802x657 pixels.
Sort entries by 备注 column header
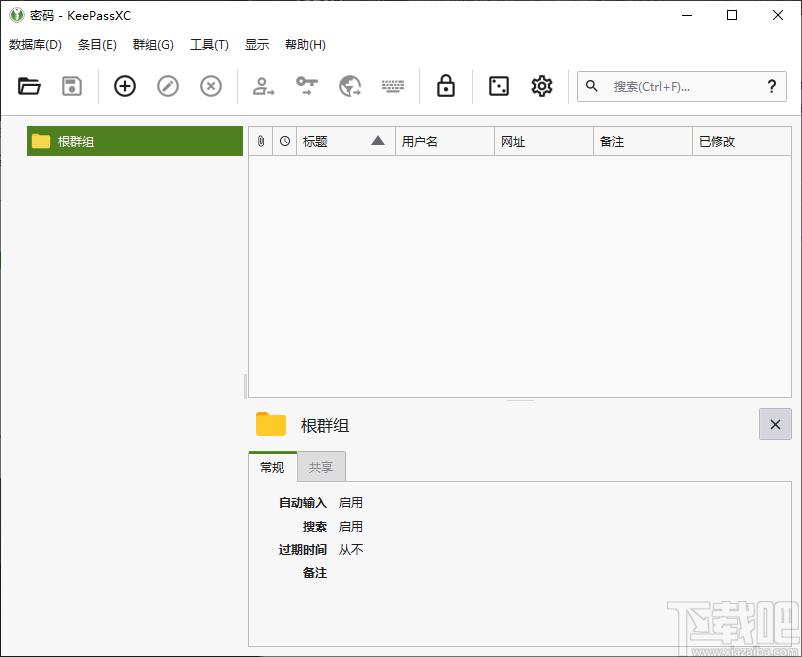(643, 141)
